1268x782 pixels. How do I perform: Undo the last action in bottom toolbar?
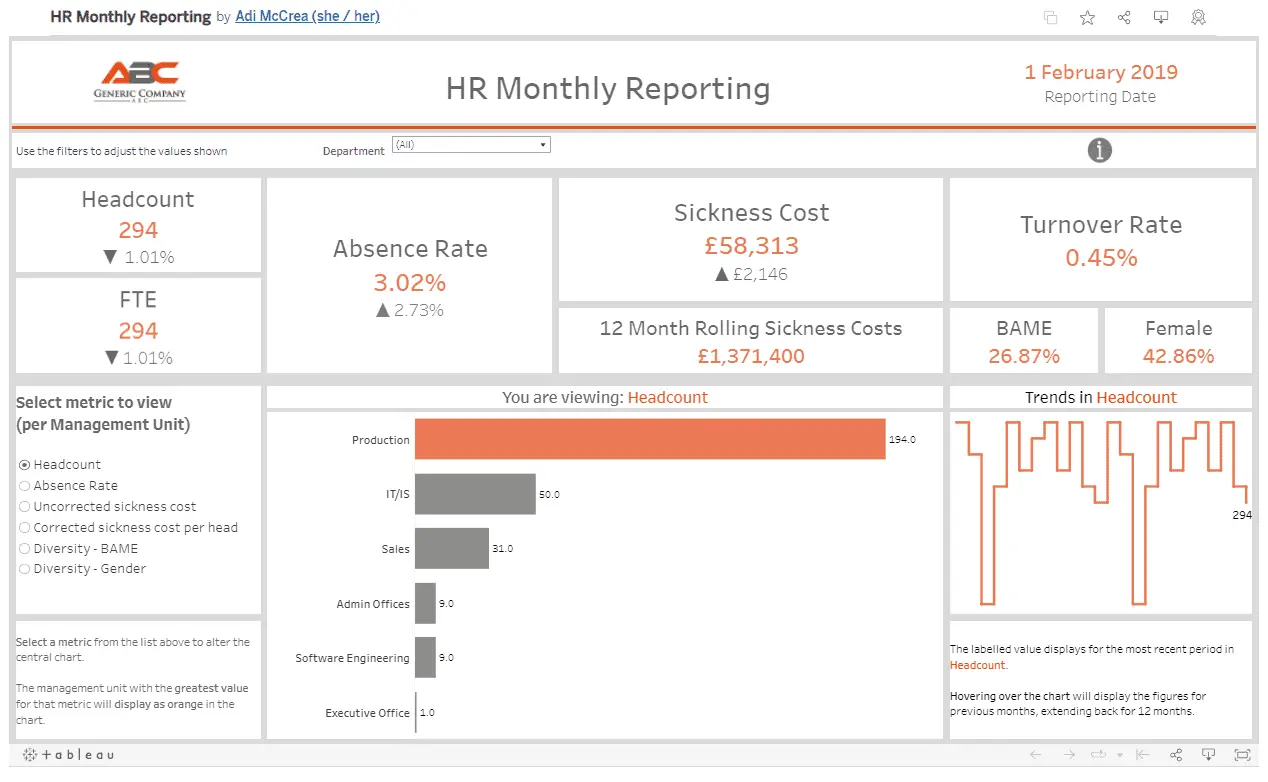(x=1035, y=754)
